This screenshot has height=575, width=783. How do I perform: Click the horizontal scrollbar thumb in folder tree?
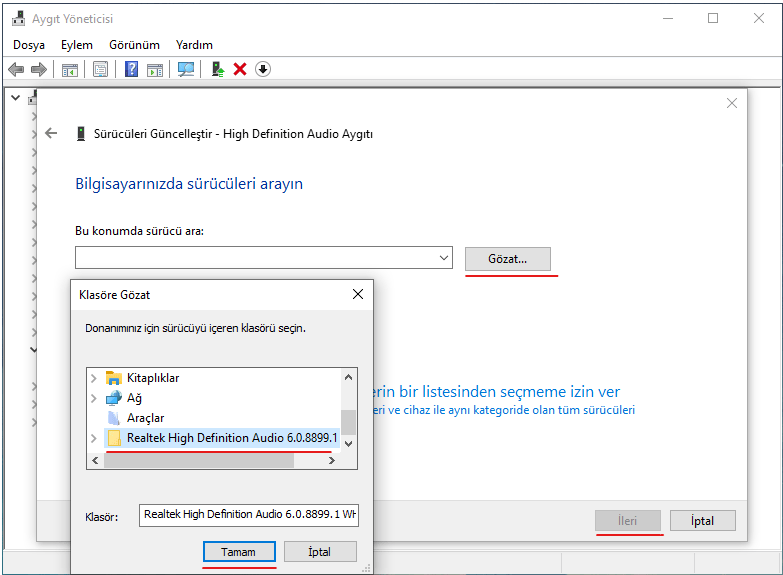click(x=199, y=461)
